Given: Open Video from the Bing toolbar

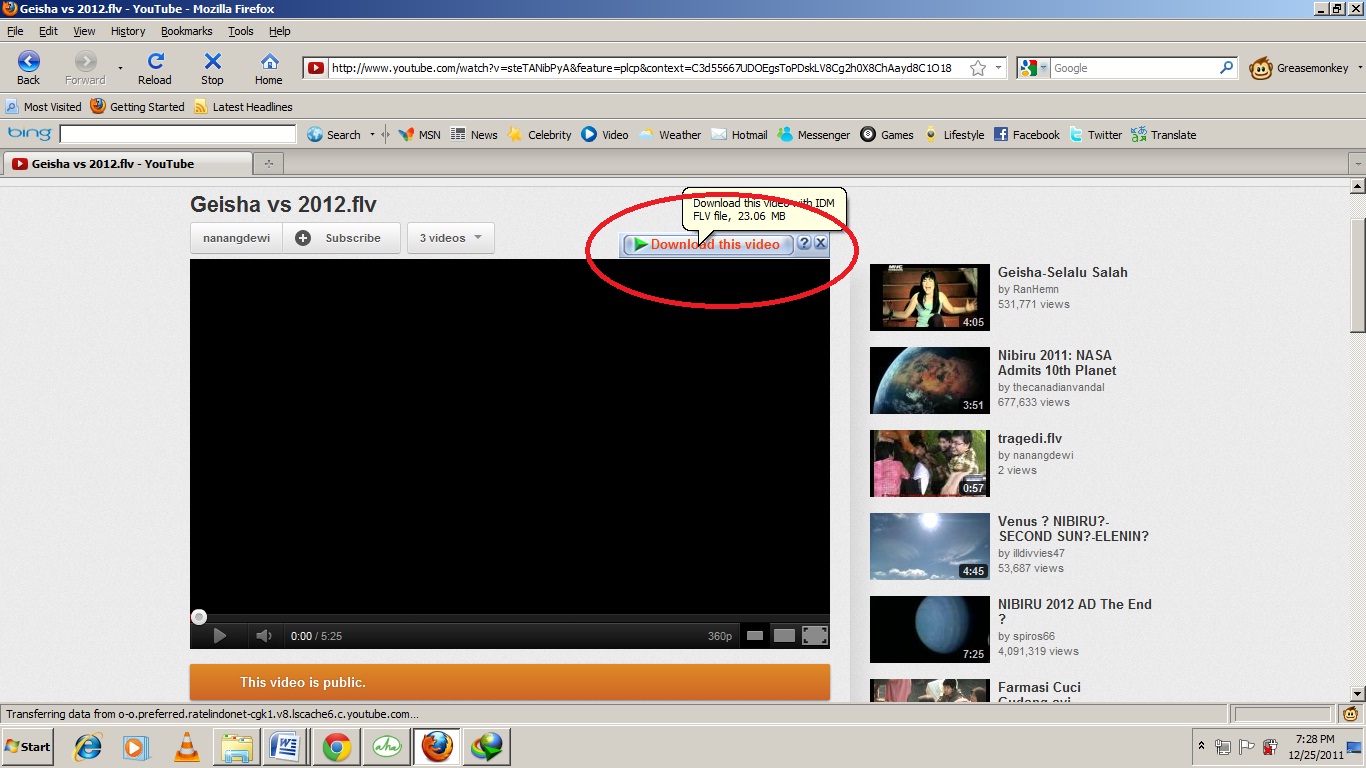Looking at the screenshot, I should click(605, 134).
